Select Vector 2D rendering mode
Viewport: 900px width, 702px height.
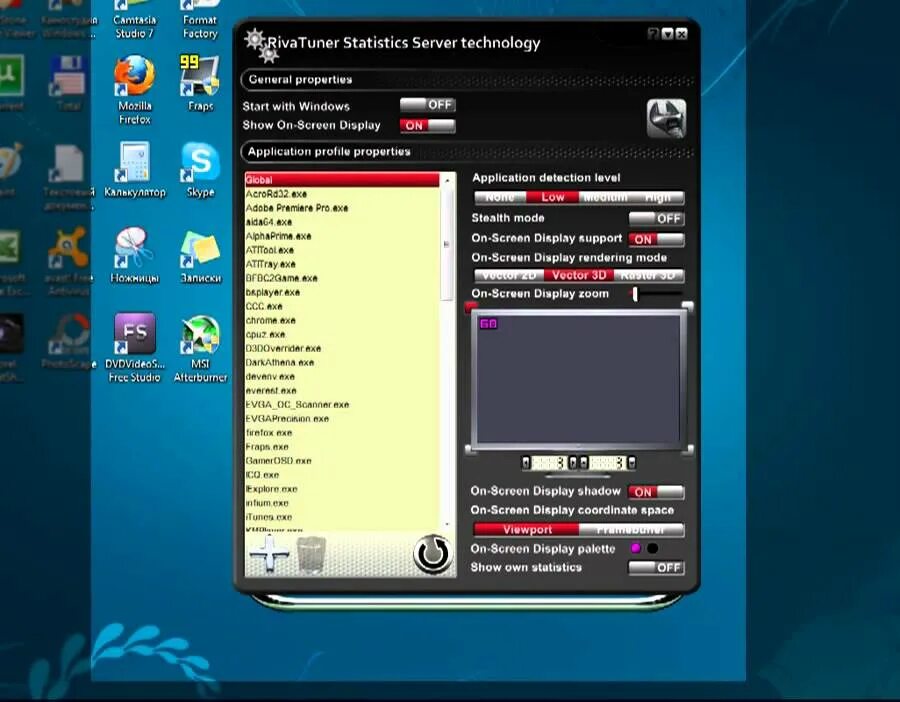509,276
